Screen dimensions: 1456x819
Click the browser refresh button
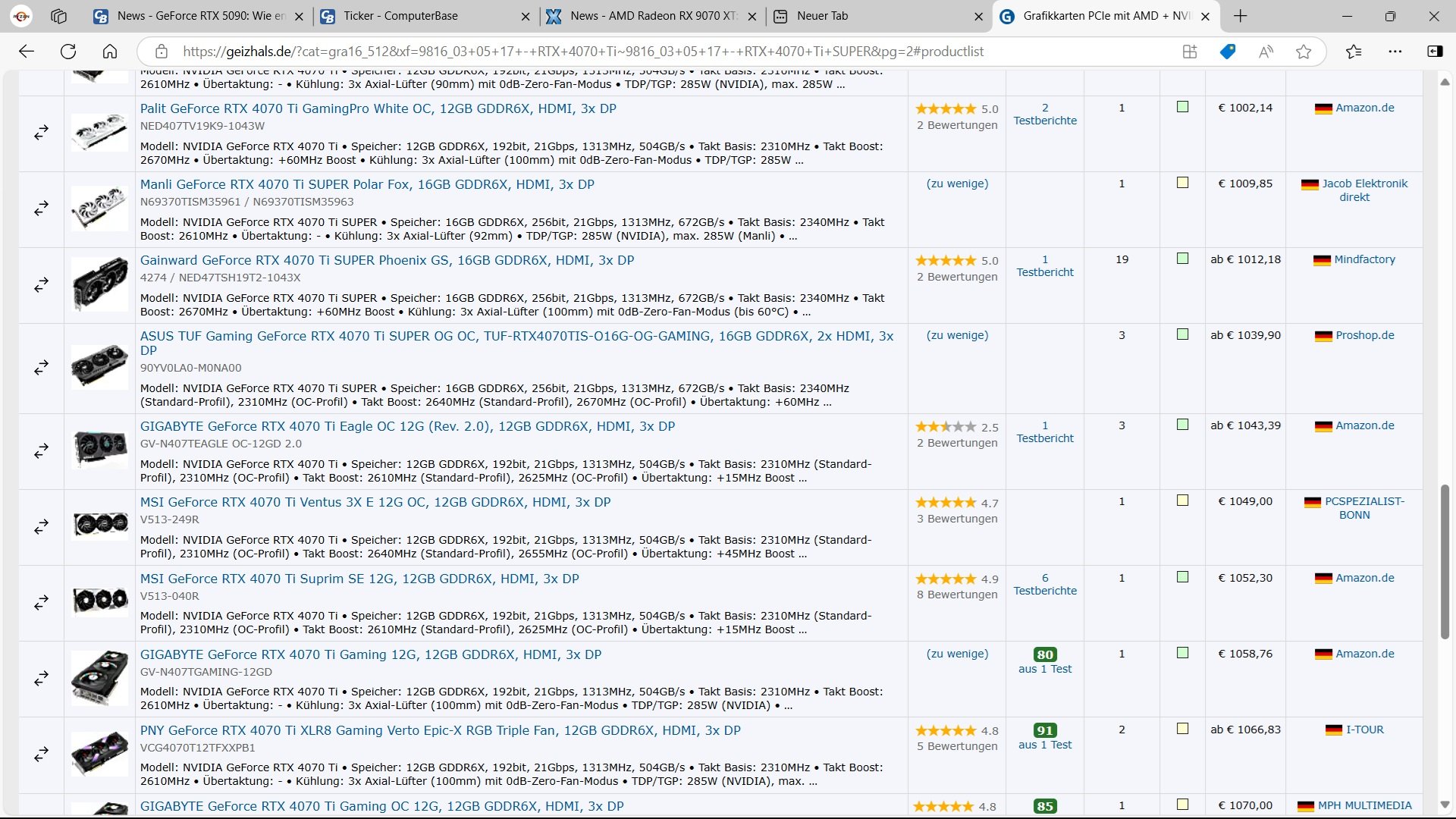click(x=68, y=52)
